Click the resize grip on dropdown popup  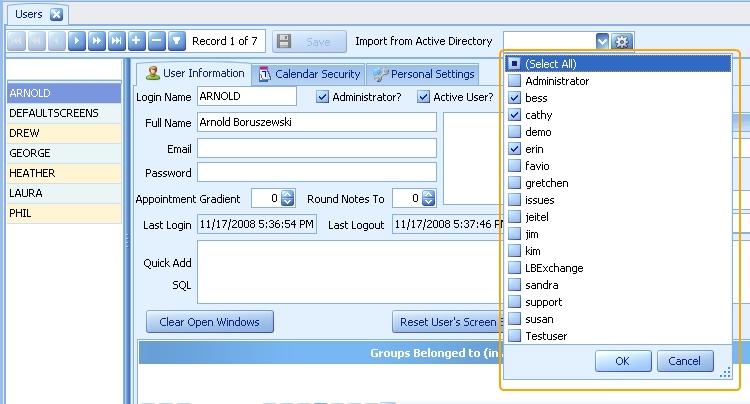click(x=725, y=372)
